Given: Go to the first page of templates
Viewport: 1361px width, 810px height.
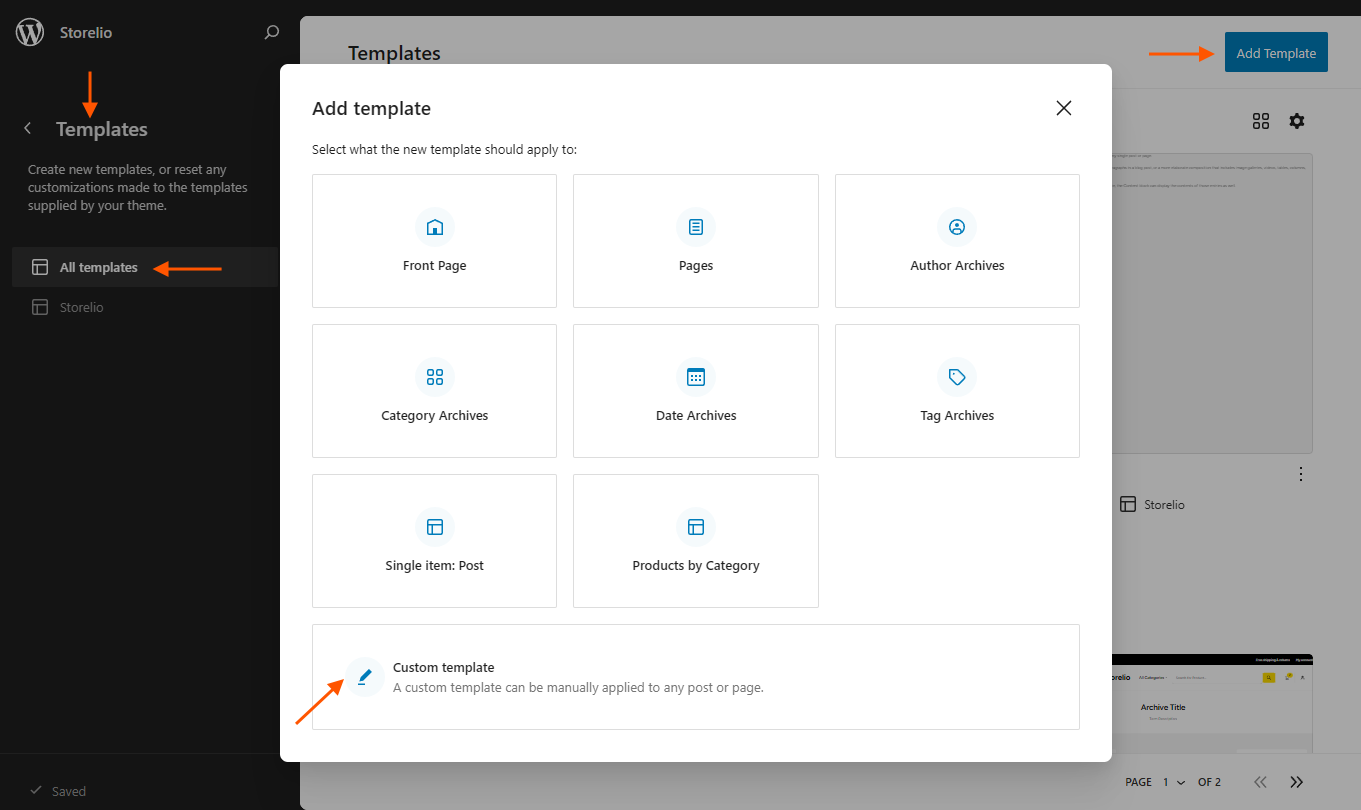Looking at the screenshot, I should pos(1260,782).
